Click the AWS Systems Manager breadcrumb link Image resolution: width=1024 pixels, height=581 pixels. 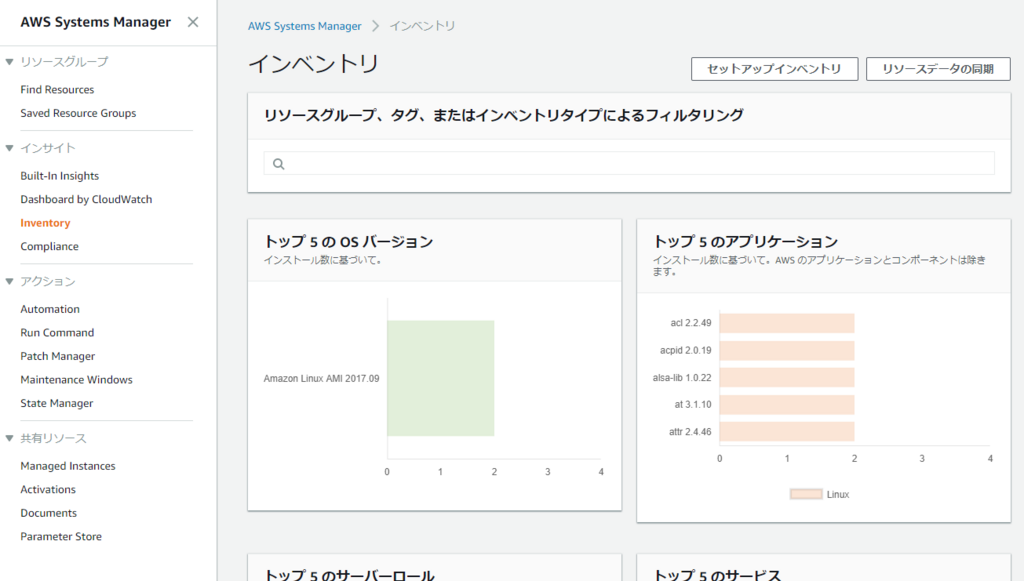304,26
